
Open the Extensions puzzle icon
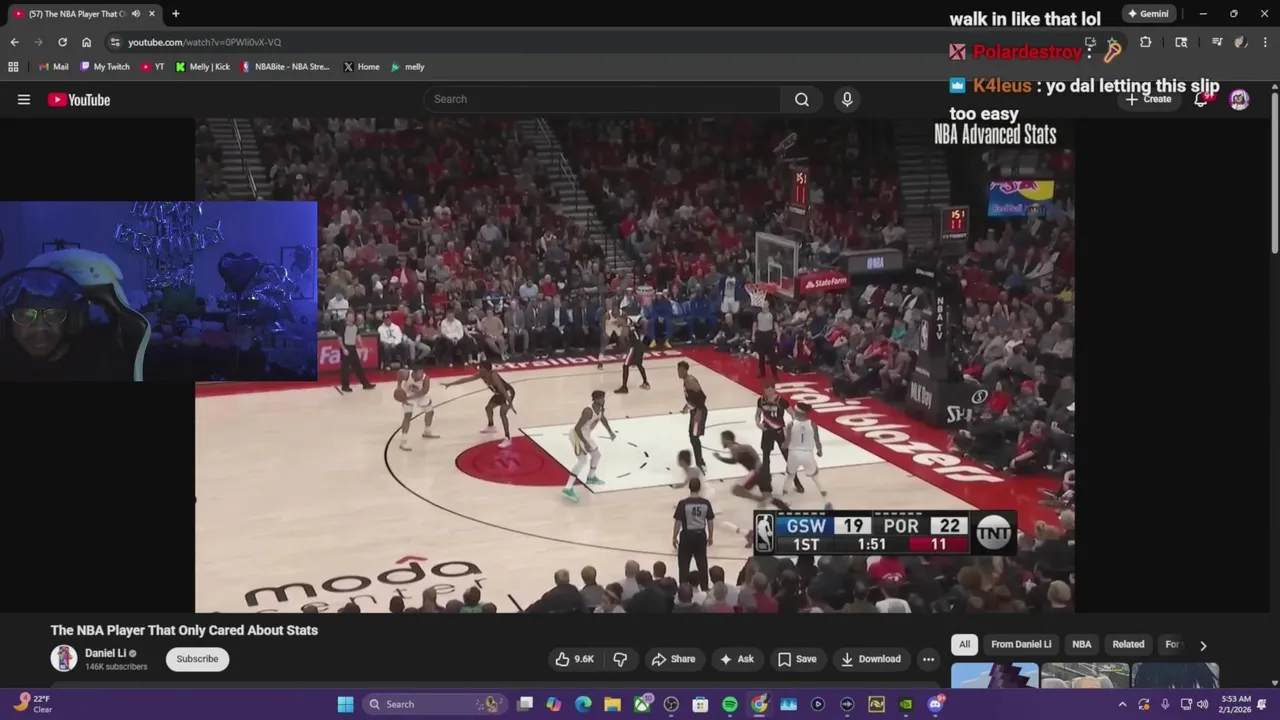click(1146, 42)
